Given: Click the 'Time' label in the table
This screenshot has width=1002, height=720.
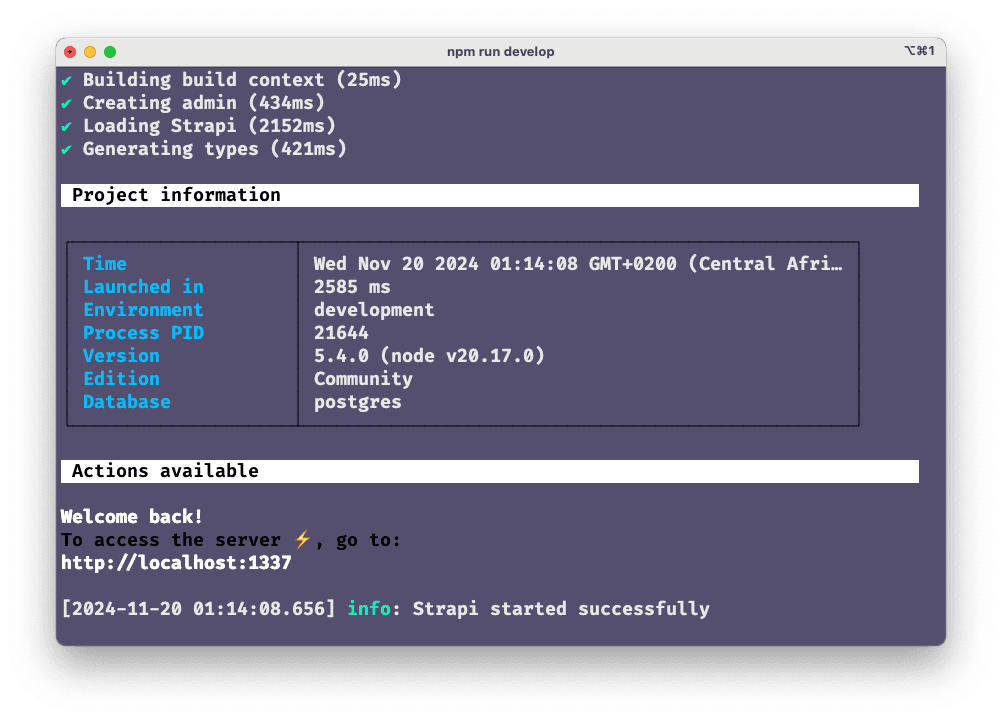Looking at the screenshot, I should tap(105, 264).
